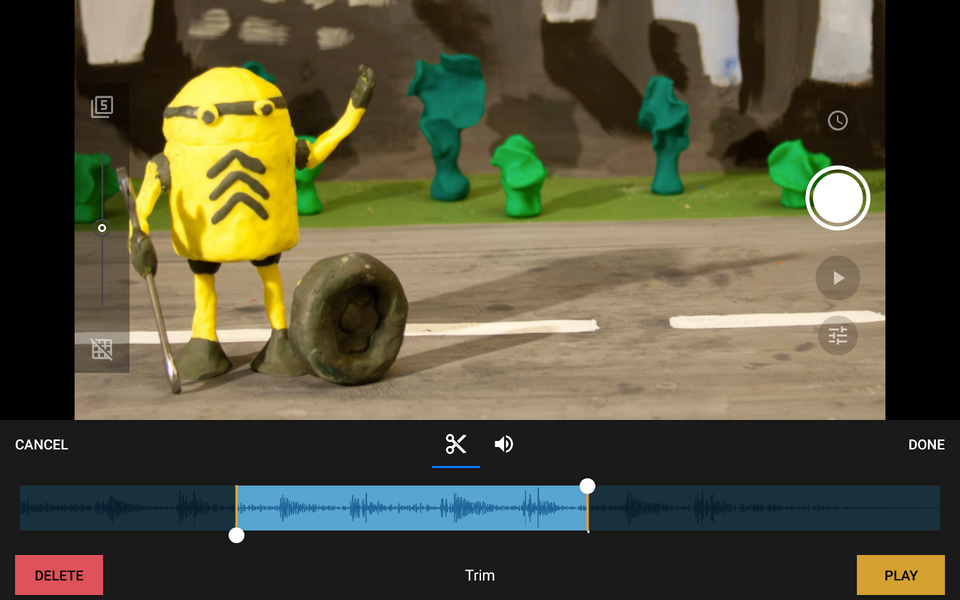Toggle the grid overlay icon
This screenshot has height=600, width=960.
[102, 349]
